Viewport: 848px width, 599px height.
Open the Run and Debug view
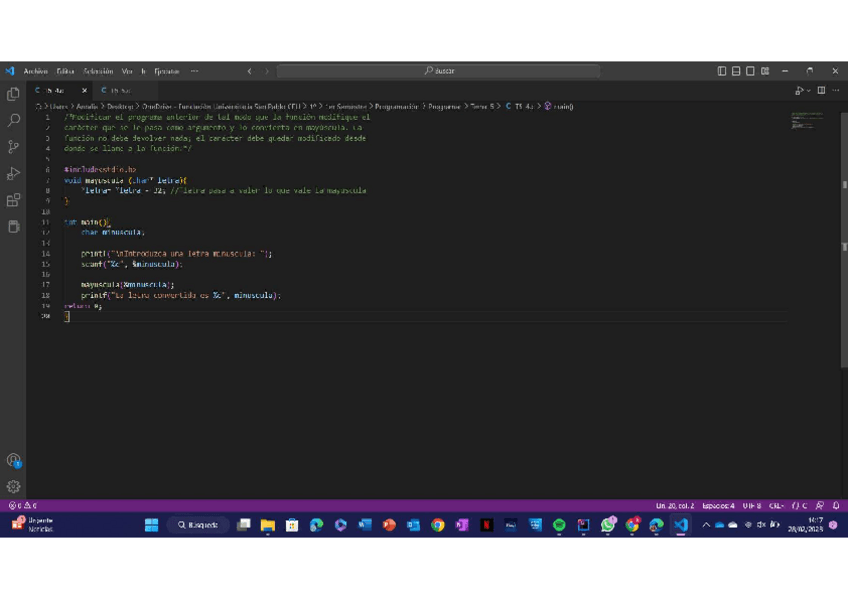13,174
